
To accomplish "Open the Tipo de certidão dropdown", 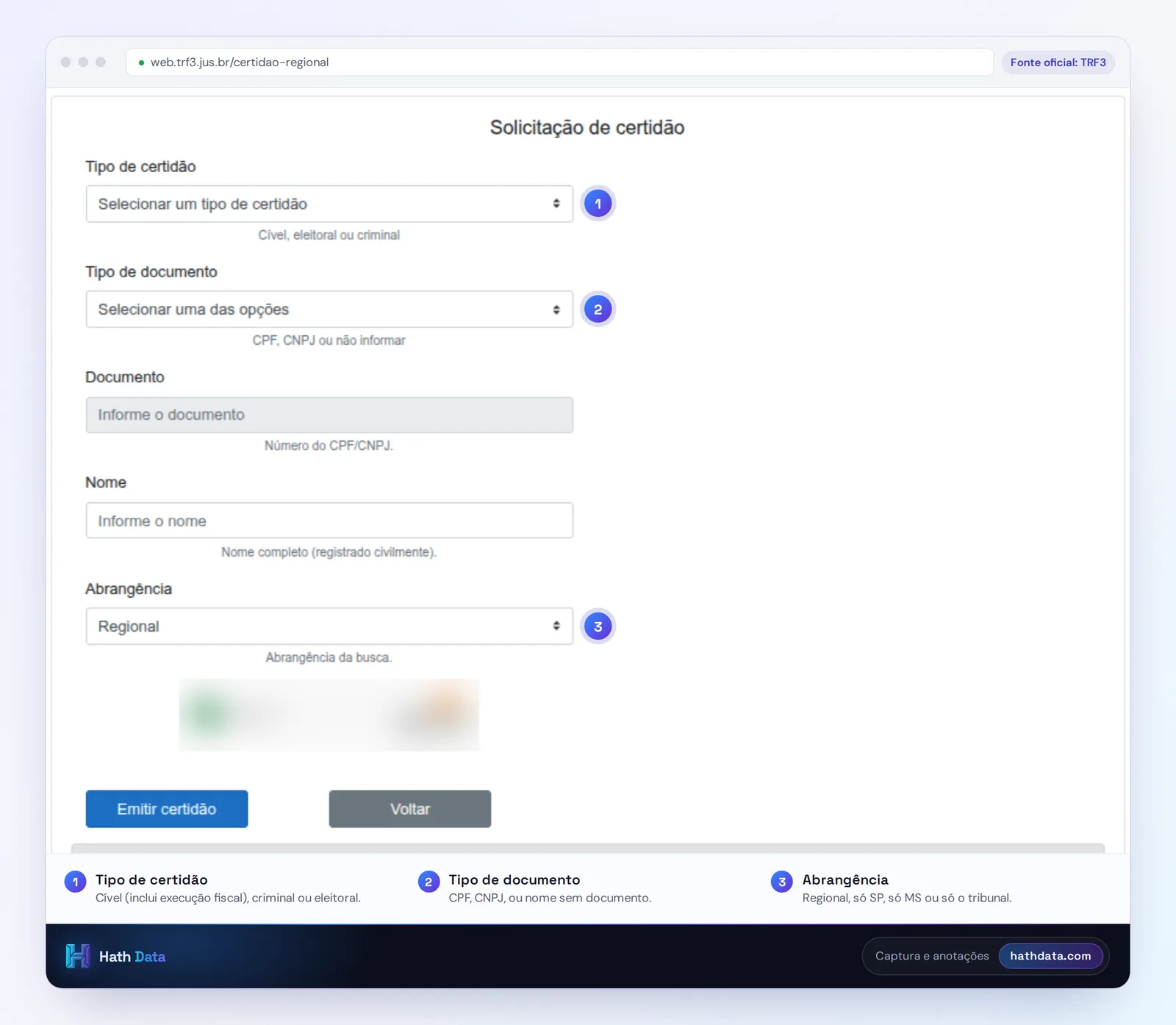I will 329,204.
